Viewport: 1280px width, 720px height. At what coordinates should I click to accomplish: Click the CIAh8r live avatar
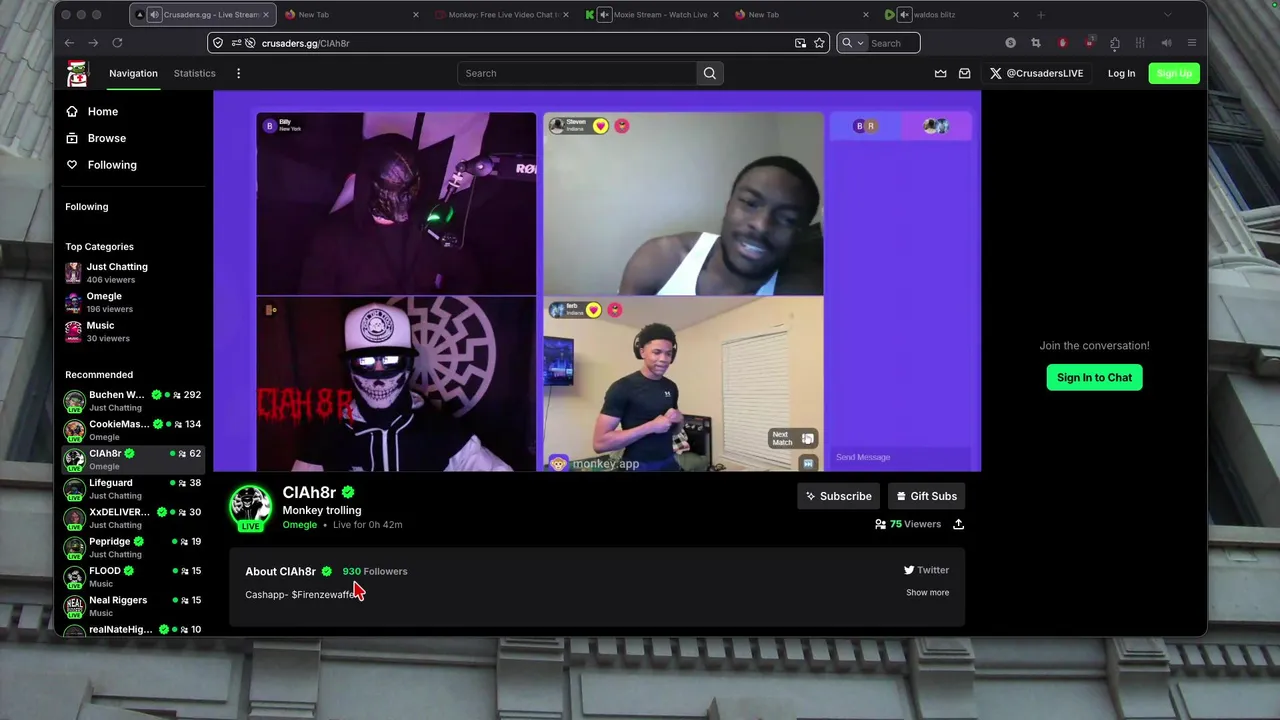pyautogui.click(x=250, y=508)
